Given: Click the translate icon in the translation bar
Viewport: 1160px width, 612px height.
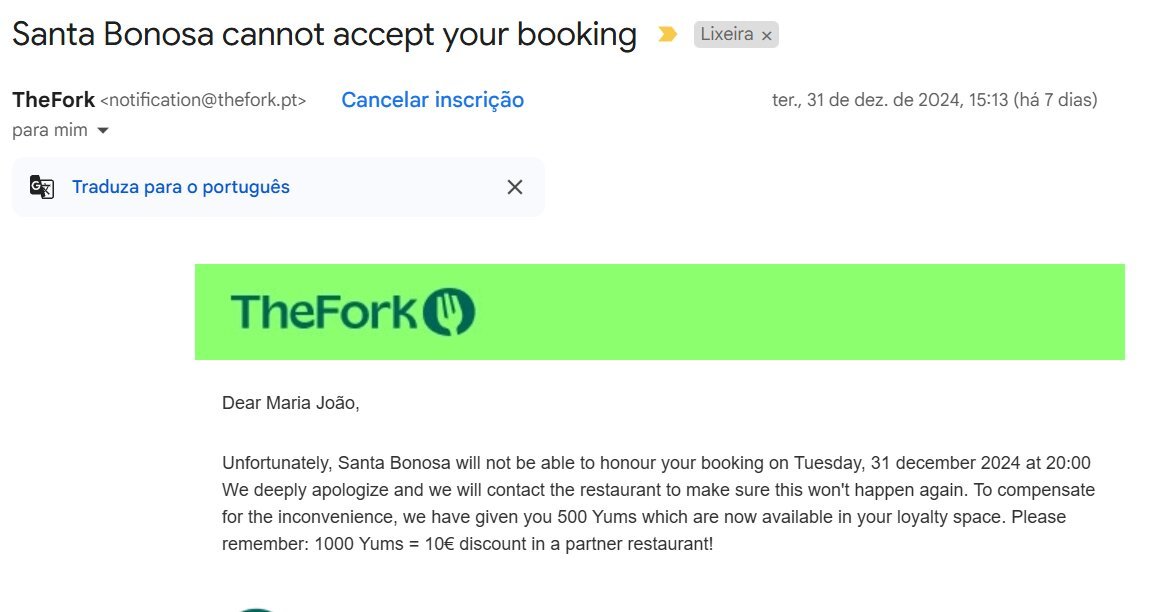Looking at the screenshot, I should [42, 187].
